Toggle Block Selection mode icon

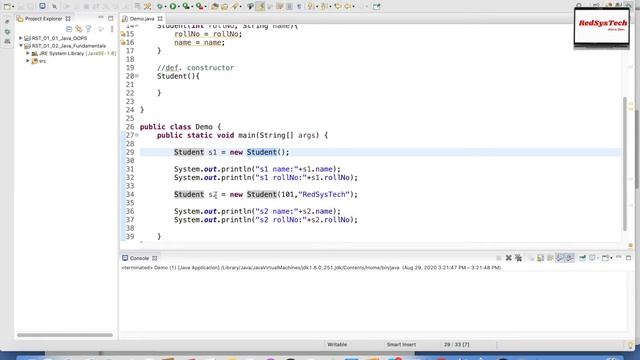point(289,6)
